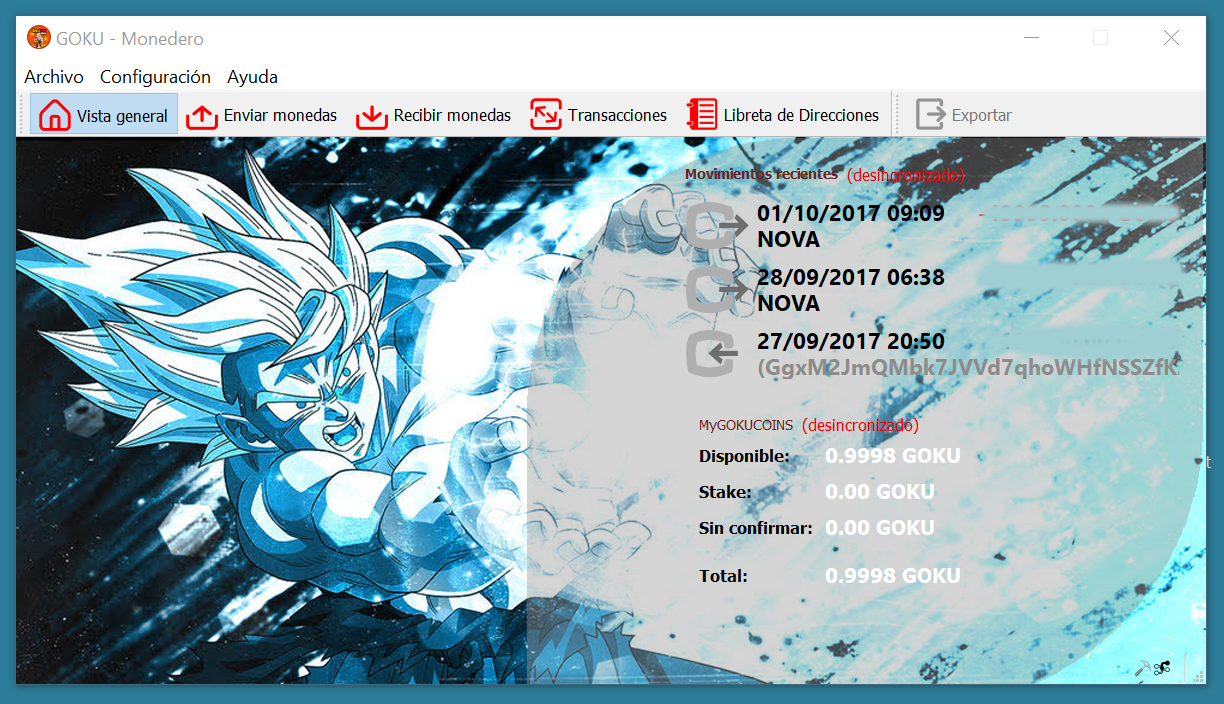This screenshot has height=704, width=1224.
Task: Open the Enviar monedas page
Action: [262, 115]
